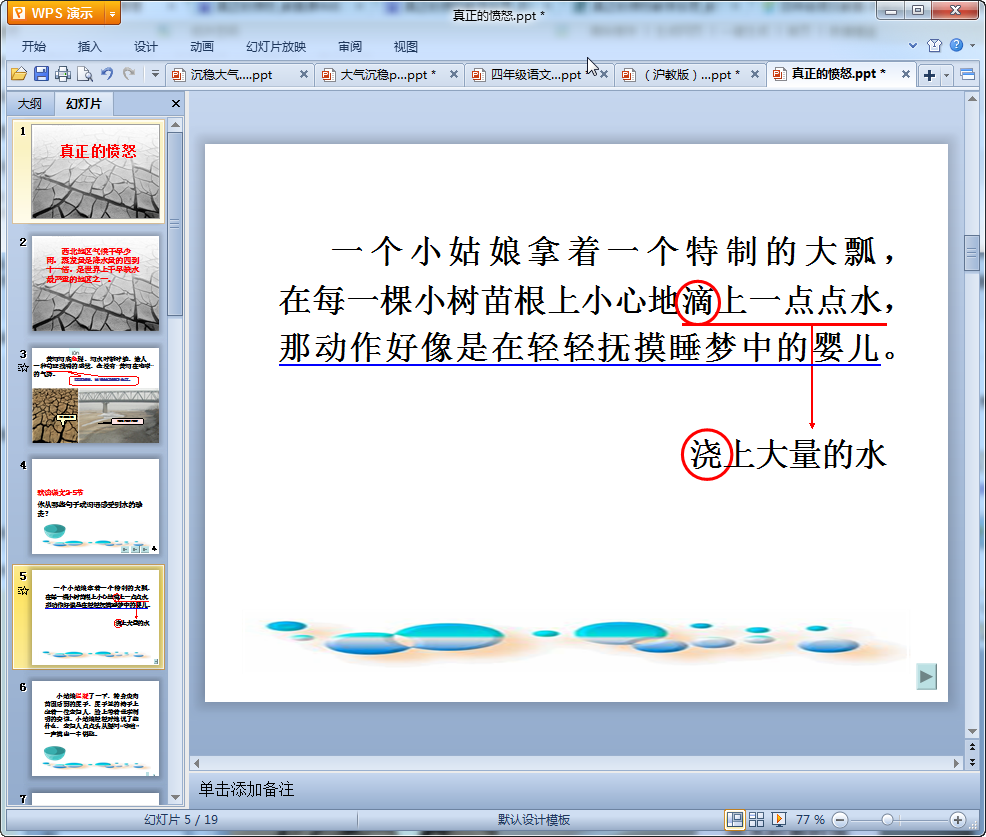The width and height of the screenshot is (986, 837).
Task: Click the Open folder icon
Action: coord(19,74)
